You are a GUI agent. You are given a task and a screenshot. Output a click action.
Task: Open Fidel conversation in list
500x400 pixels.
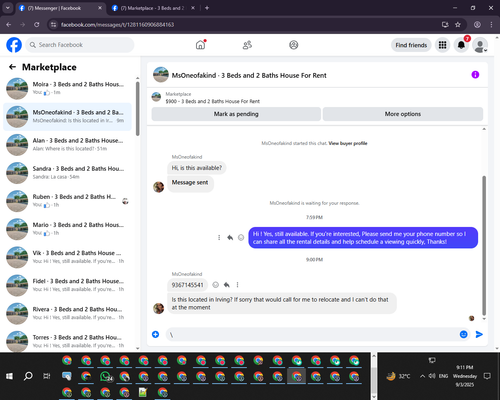[67, 285]
